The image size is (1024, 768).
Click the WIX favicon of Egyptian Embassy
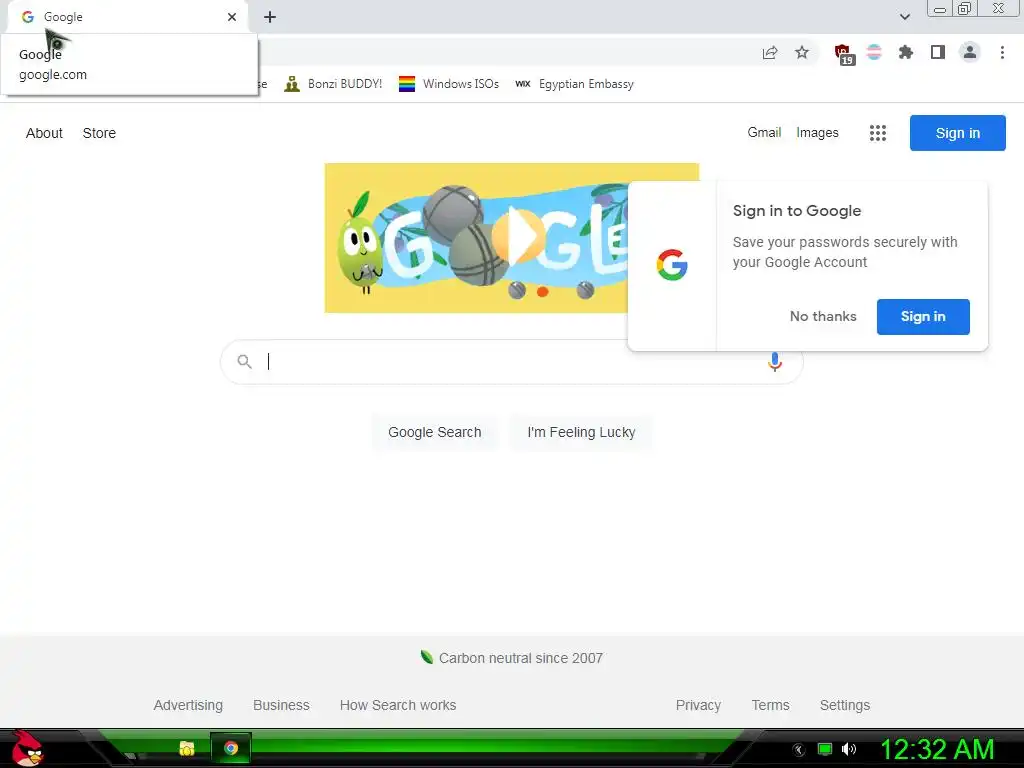click(522, 84)
